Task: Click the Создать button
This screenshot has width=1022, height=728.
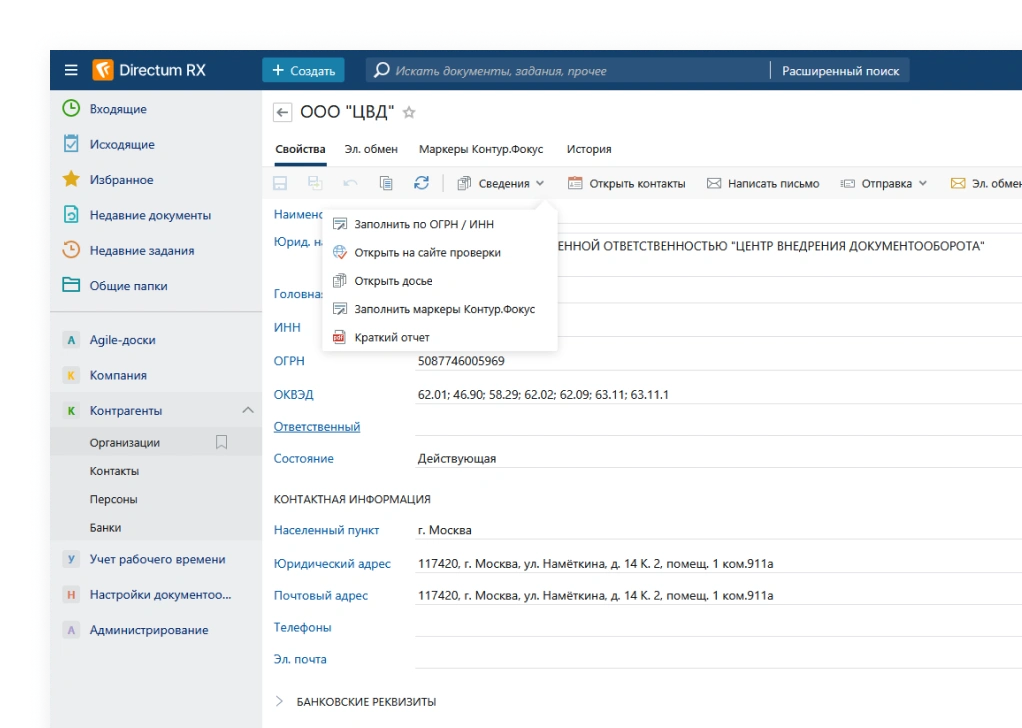Action: 303,71
